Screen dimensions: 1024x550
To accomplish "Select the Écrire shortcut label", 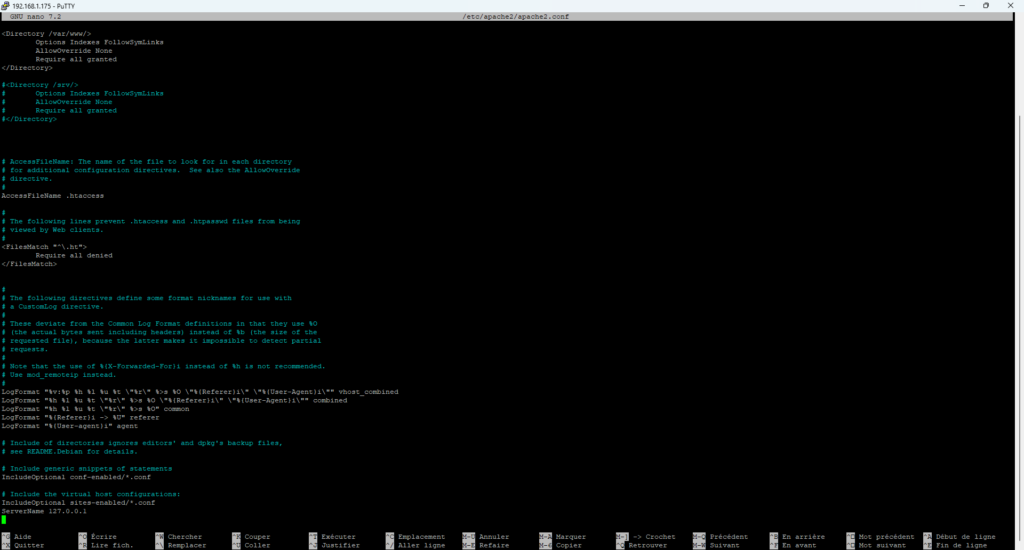I will click(x=104, y=537).
